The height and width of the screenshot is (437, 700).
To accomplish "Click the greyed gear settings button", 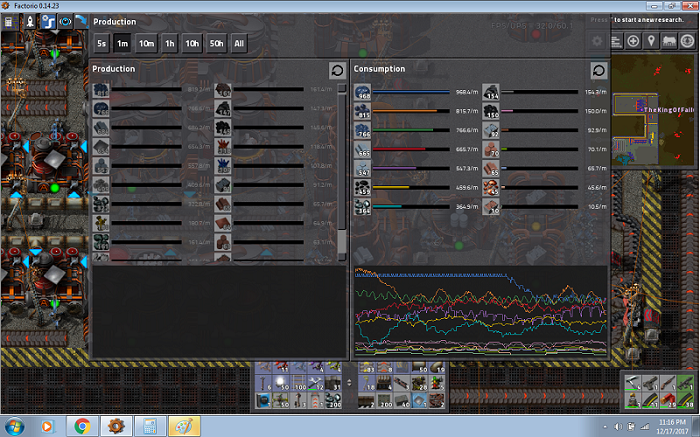I will tap(597, 41).
